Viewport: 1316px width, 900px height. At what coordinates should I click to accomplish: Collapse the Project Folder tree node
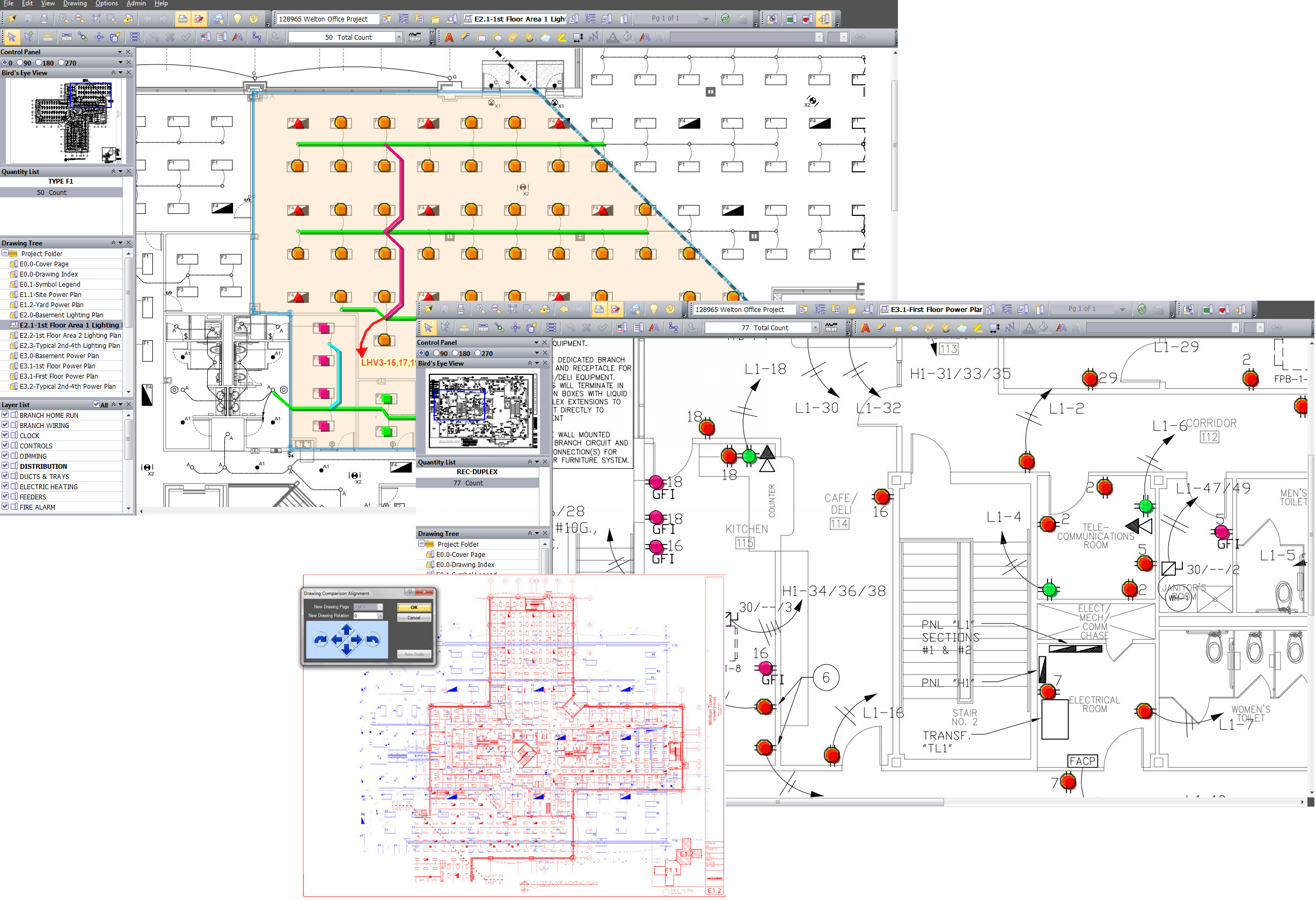pos(4,254)
